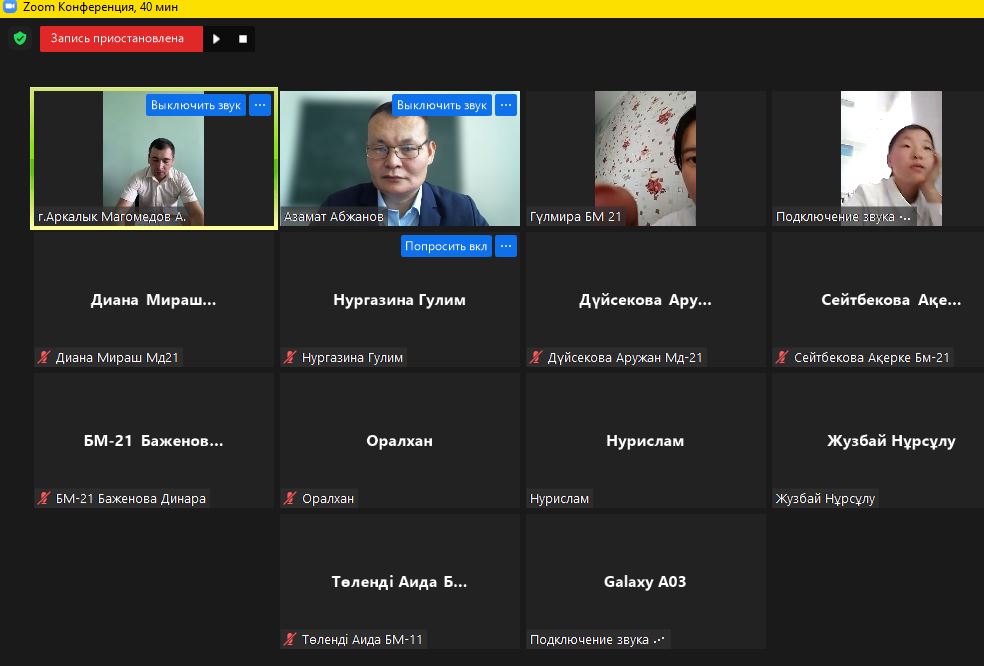
Task: Click muted mic icon next to Нургазина Гулим
Action: (x=290, y=357)
